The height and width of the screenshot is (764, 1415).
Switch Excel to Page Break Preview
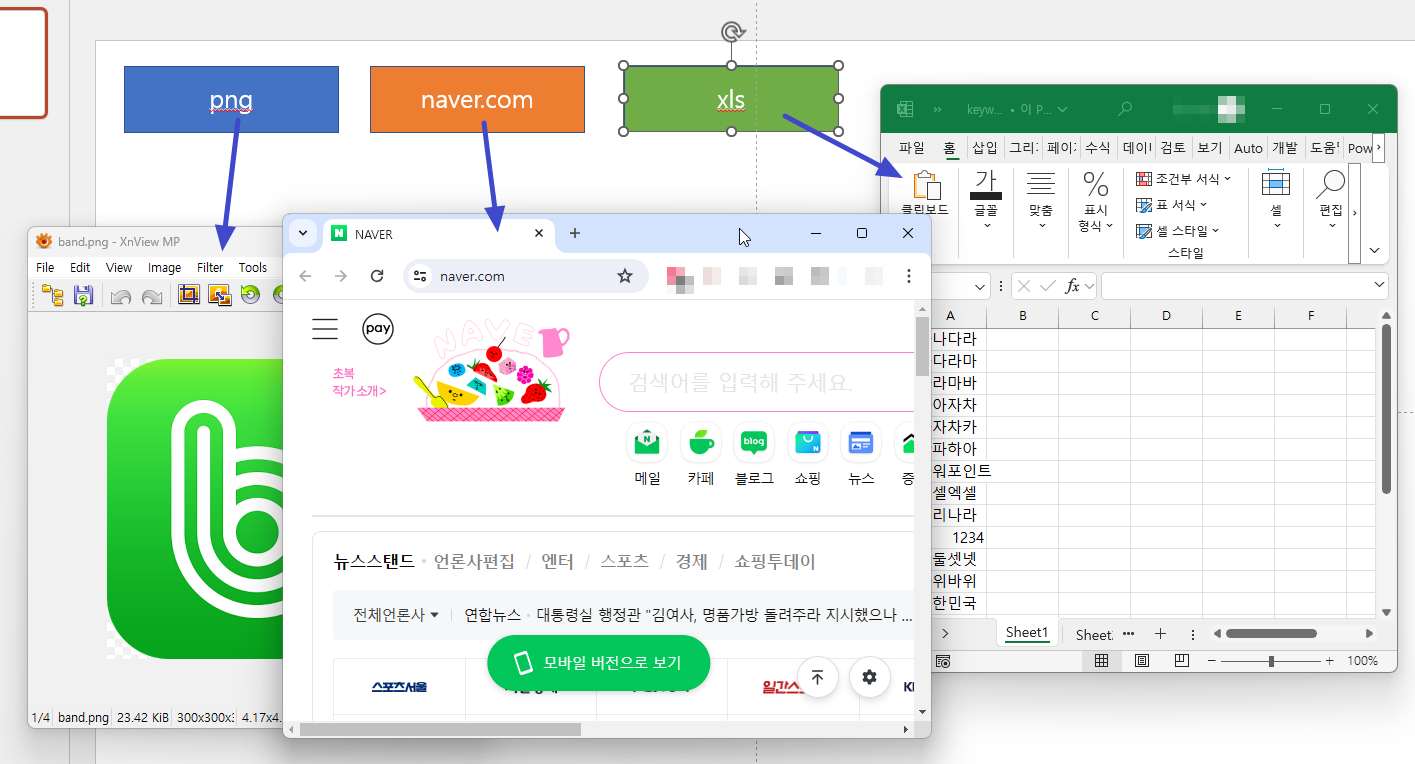point(1182,661)
